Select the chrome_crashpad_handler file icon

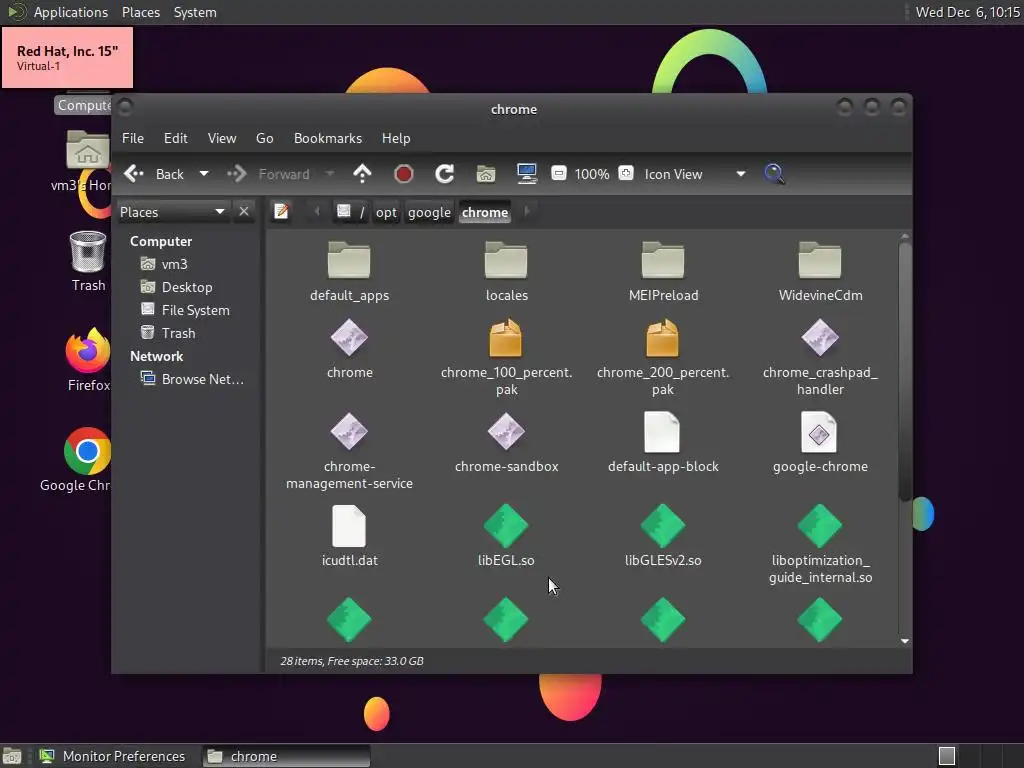click(820, 338)
